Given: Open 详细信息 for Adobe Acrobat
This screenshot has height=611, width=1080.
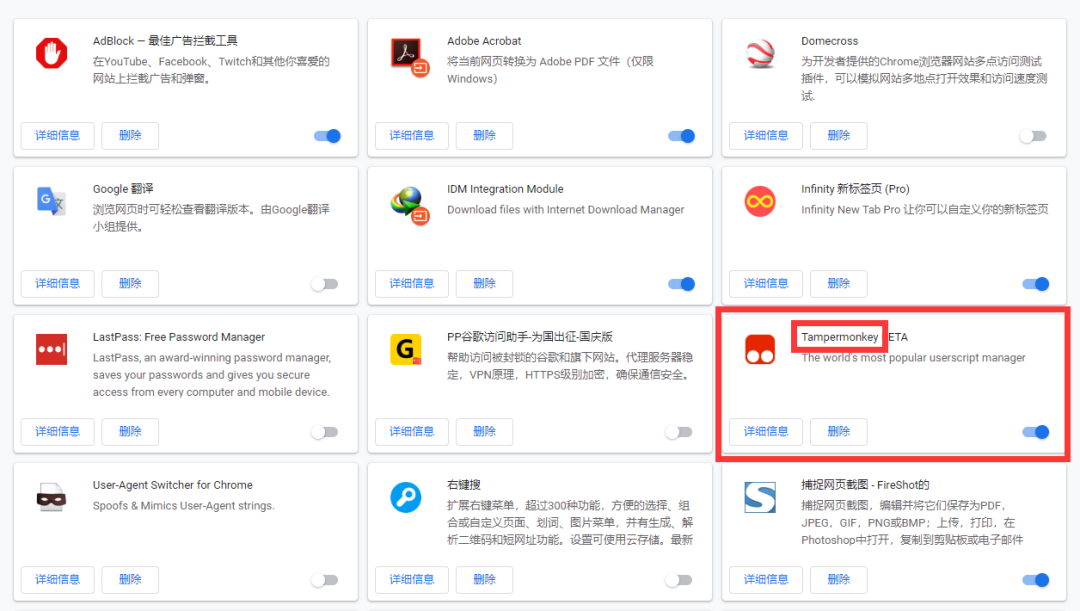Looking at the screenshot, I should pyautogui.click(x=412, y=136).
